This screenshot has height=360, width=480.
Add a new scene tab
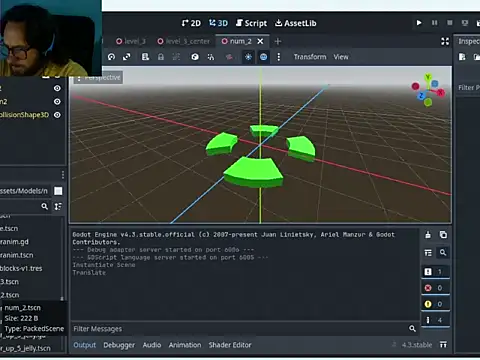278,41
